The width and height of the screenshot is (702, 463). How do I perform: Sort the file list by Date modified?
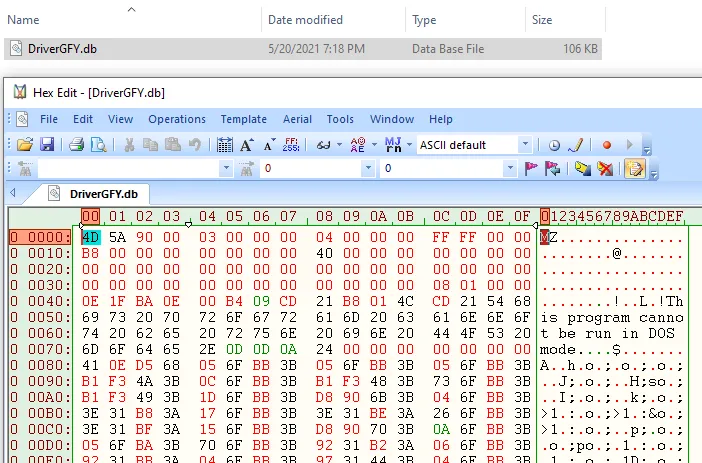(305, 20)
